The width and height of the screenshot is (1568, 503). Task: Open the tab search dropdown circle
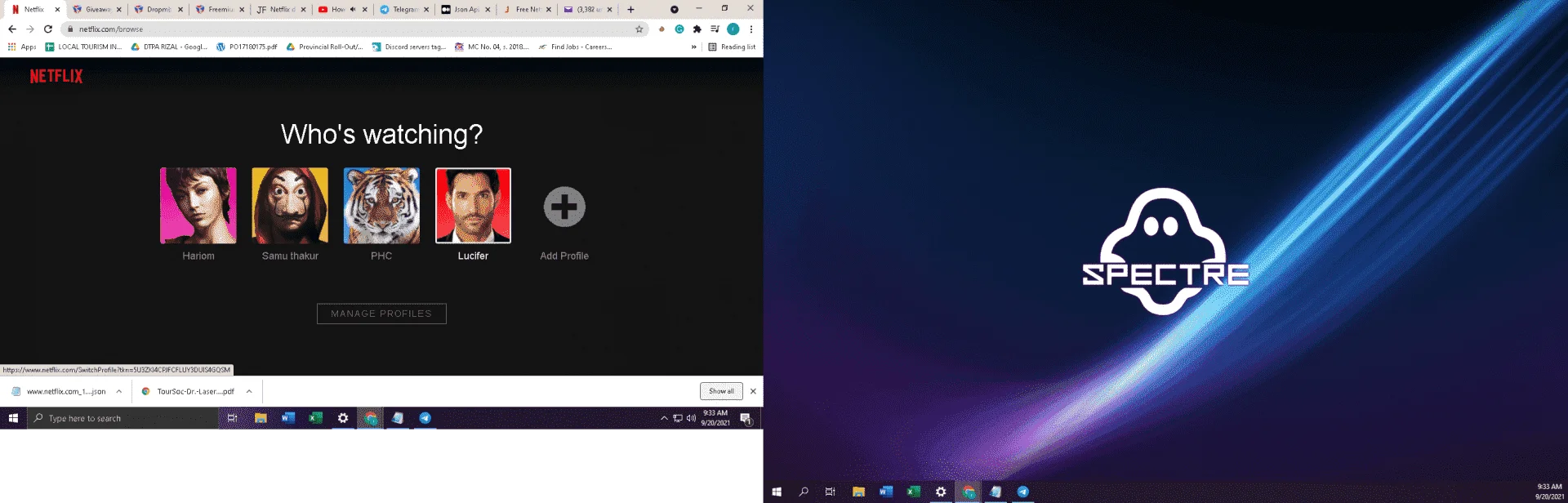point(675,9)
